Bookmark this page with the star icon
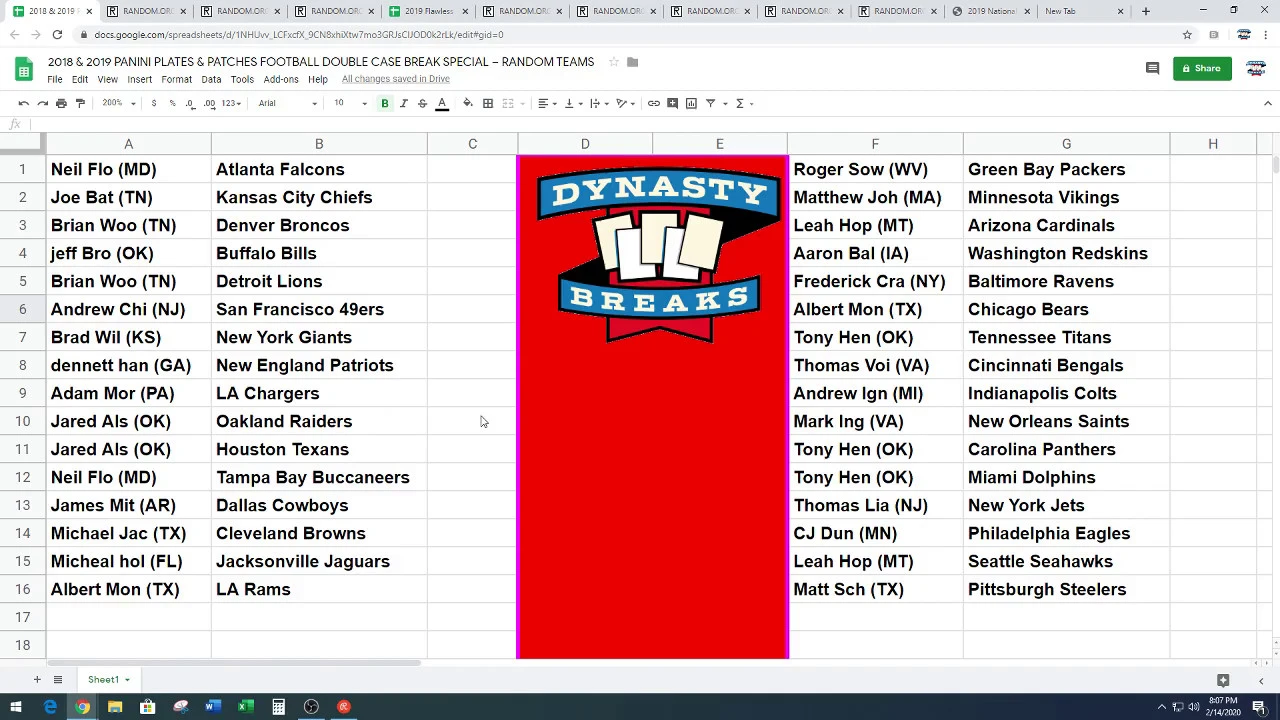 (x=1187, y=34)
